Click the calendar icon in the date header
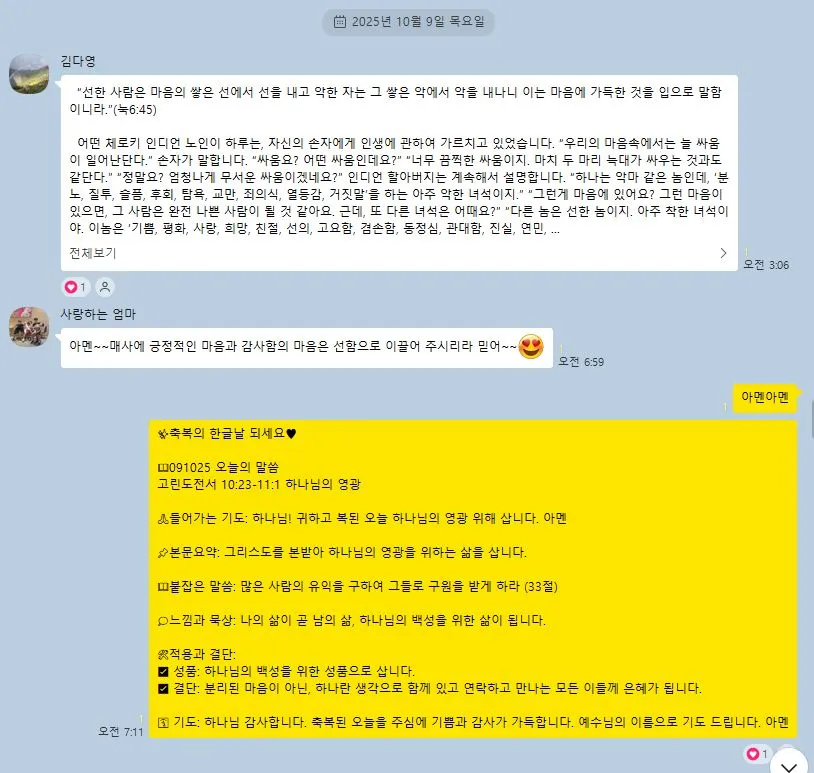Image resolution: width=814 pixels, height=773 pixels. pyautogui.click(x=340, y=21)
